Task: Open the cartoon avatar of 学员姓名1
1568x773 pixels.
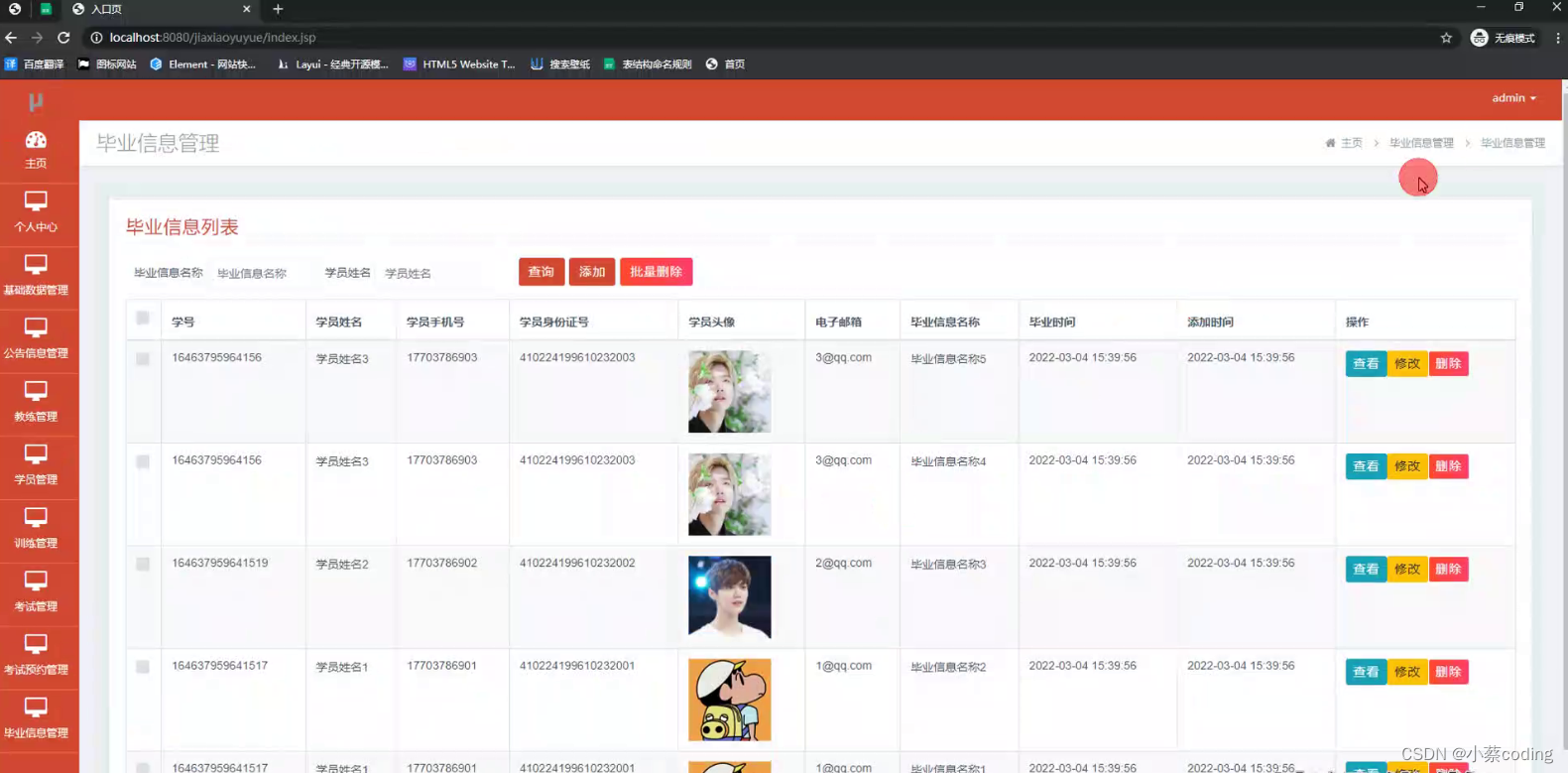Action: point(730,700)
